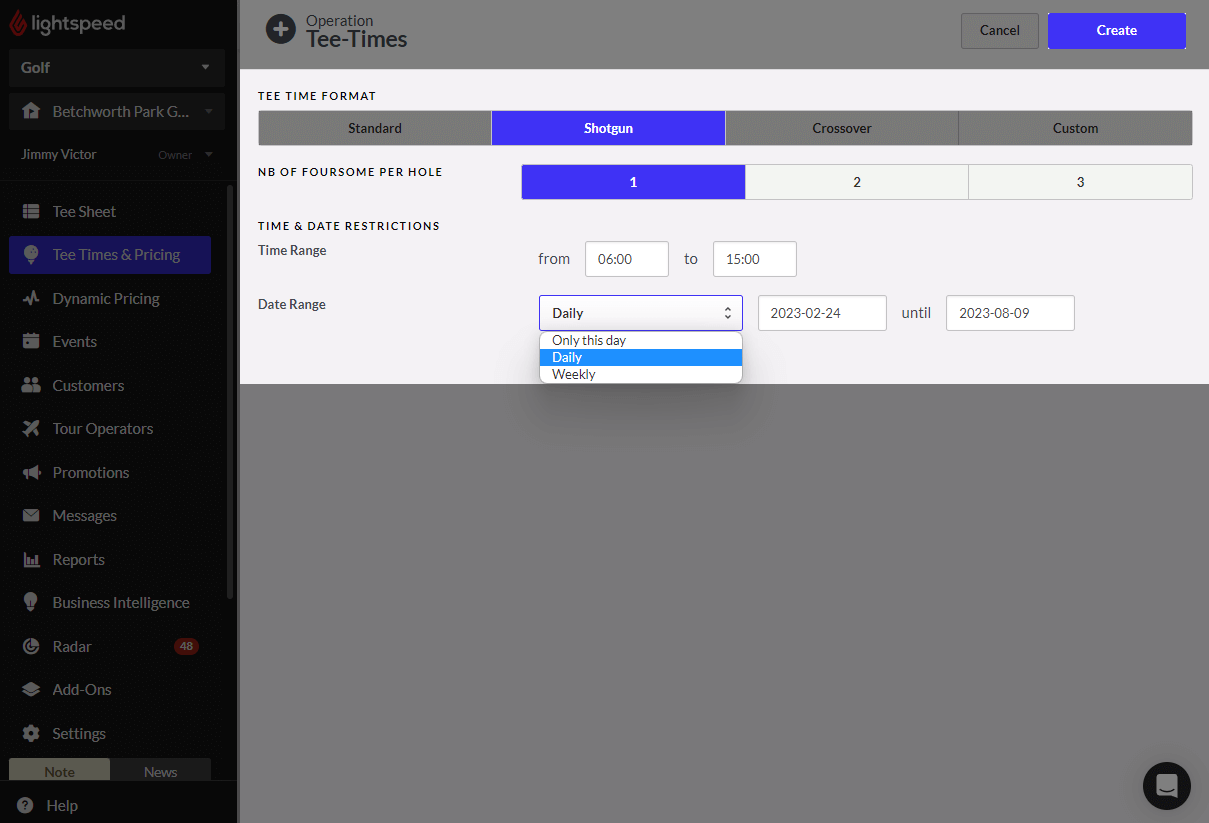Open the Note tab
The width and height of the screenshot is (1209, 823).
pos(58,771)
